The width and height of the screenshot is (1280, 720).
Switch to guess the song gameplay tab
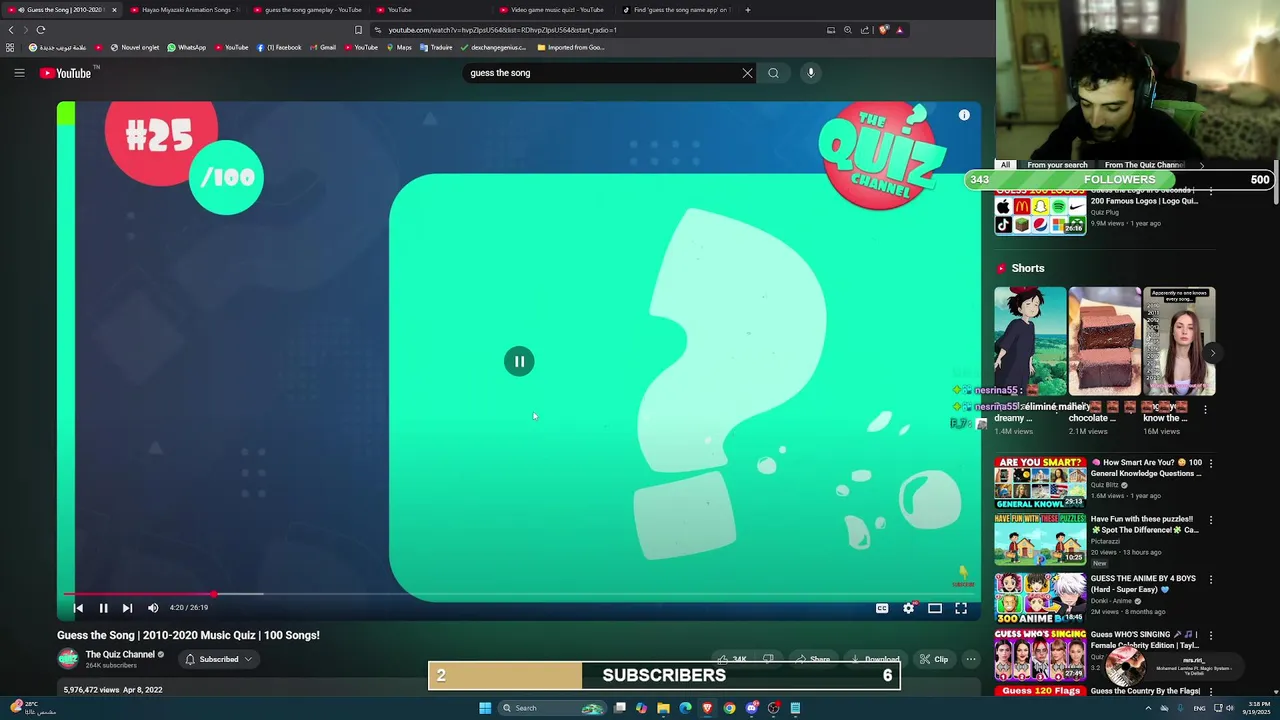(308, 10)
